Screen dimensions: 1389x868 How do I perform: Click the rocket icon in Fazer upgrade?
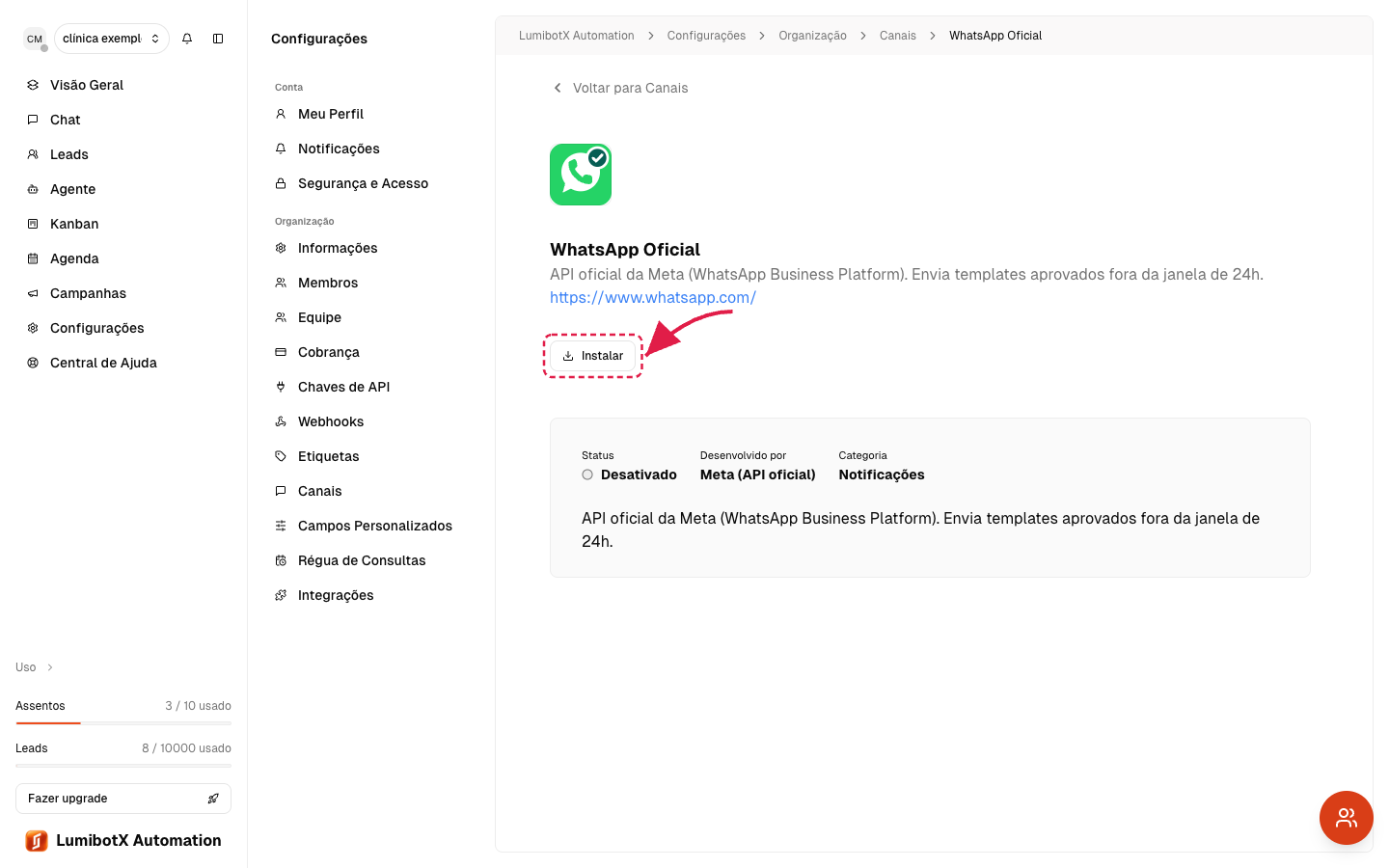coord(213,799)
